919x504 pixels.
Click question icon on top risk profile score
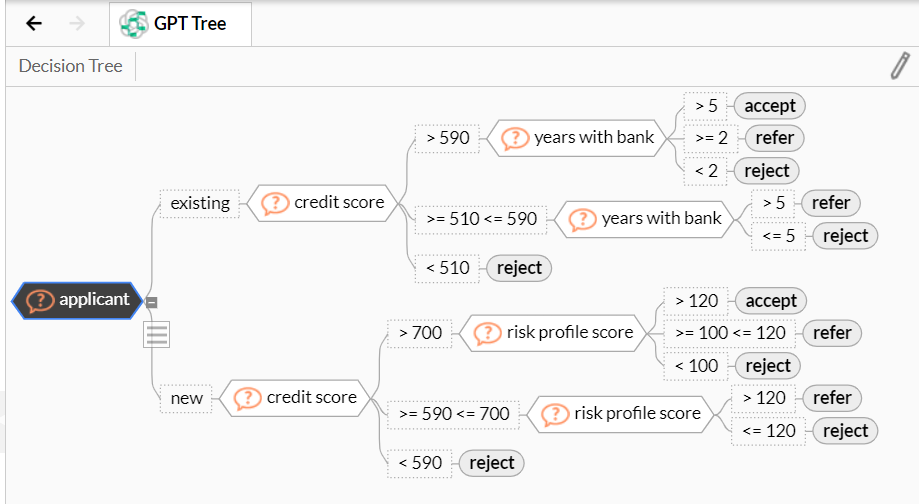tap(488, 333)
